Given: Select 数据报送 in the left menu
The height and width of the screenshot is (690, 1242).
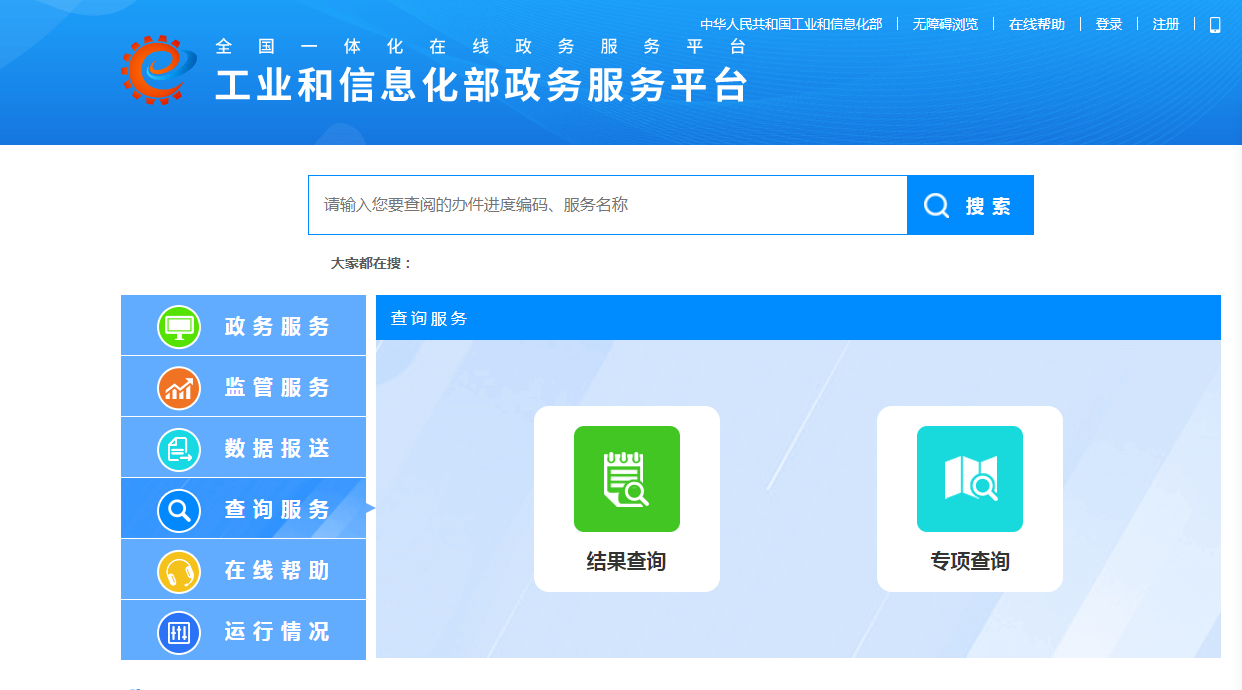Looking at the screenshot, I should pos(243,448).
